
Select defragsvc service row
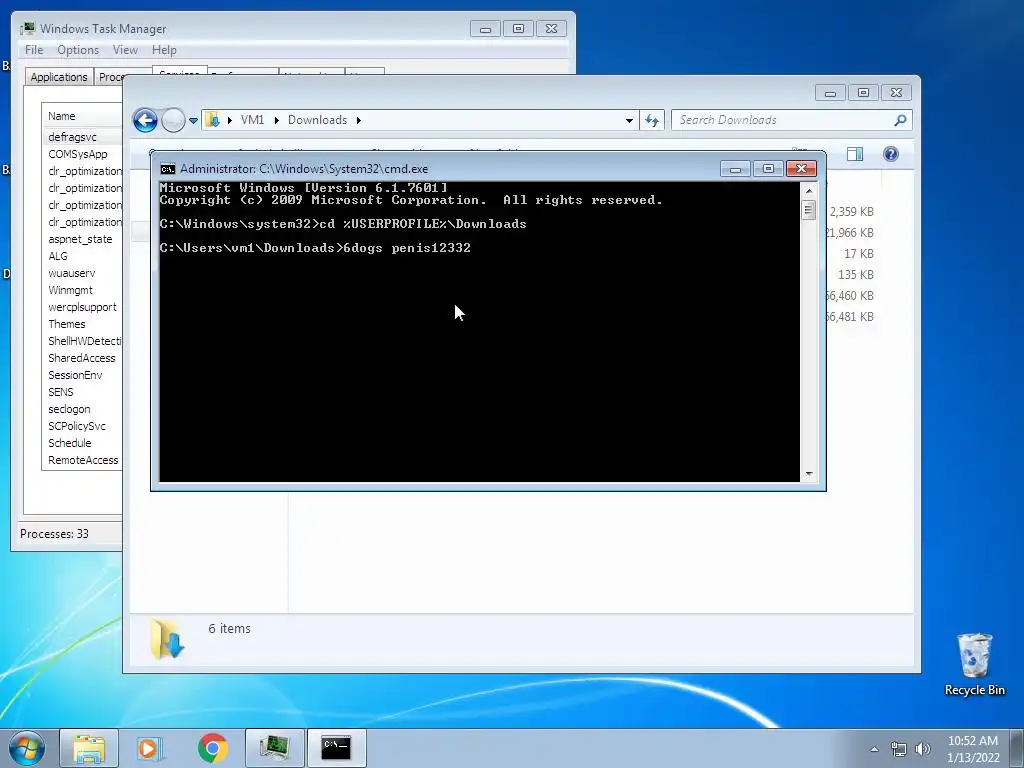pos(82,137)
